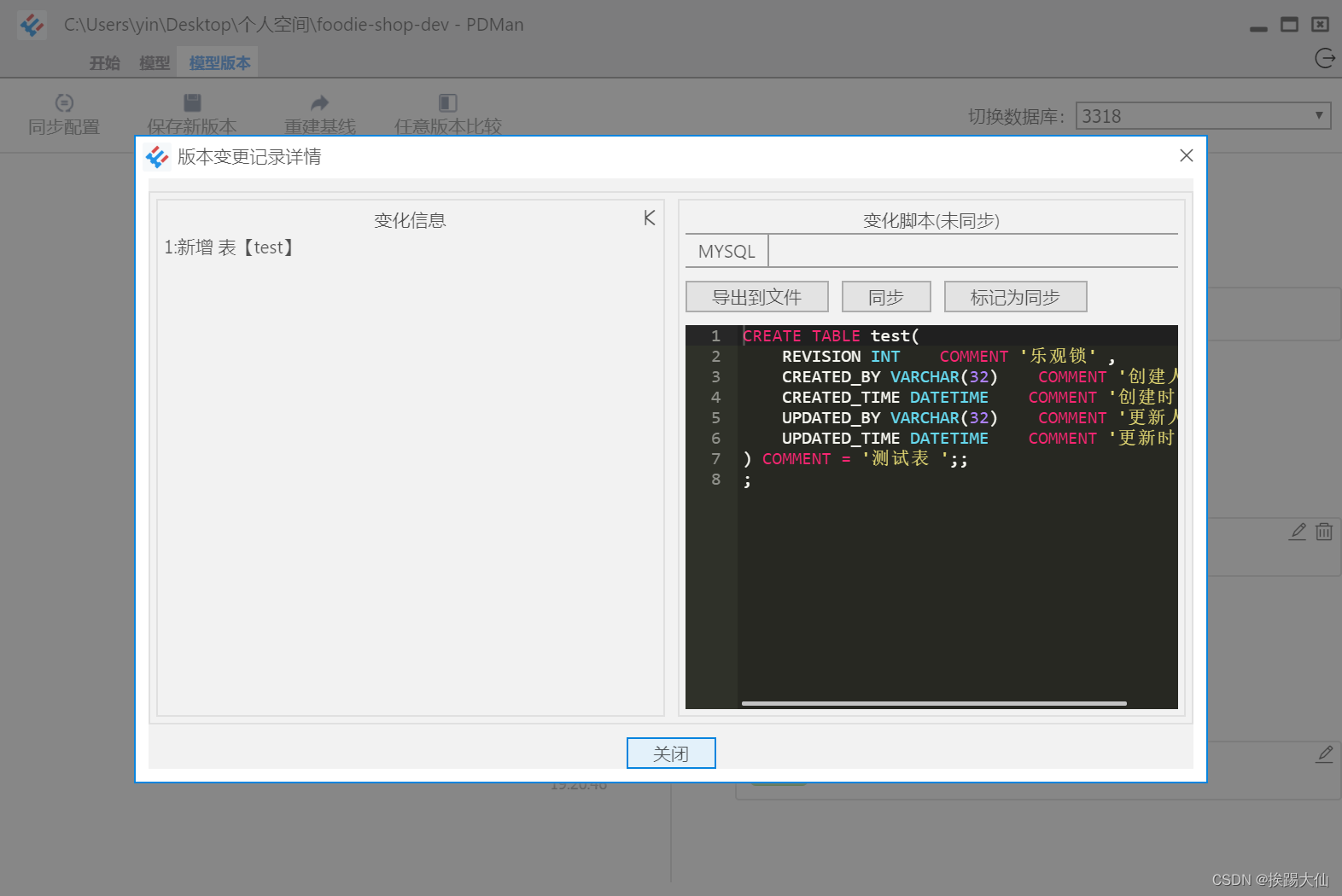
Task: Open the 切换数据库 dropdown showing 3318
Action: [1203, 116]
